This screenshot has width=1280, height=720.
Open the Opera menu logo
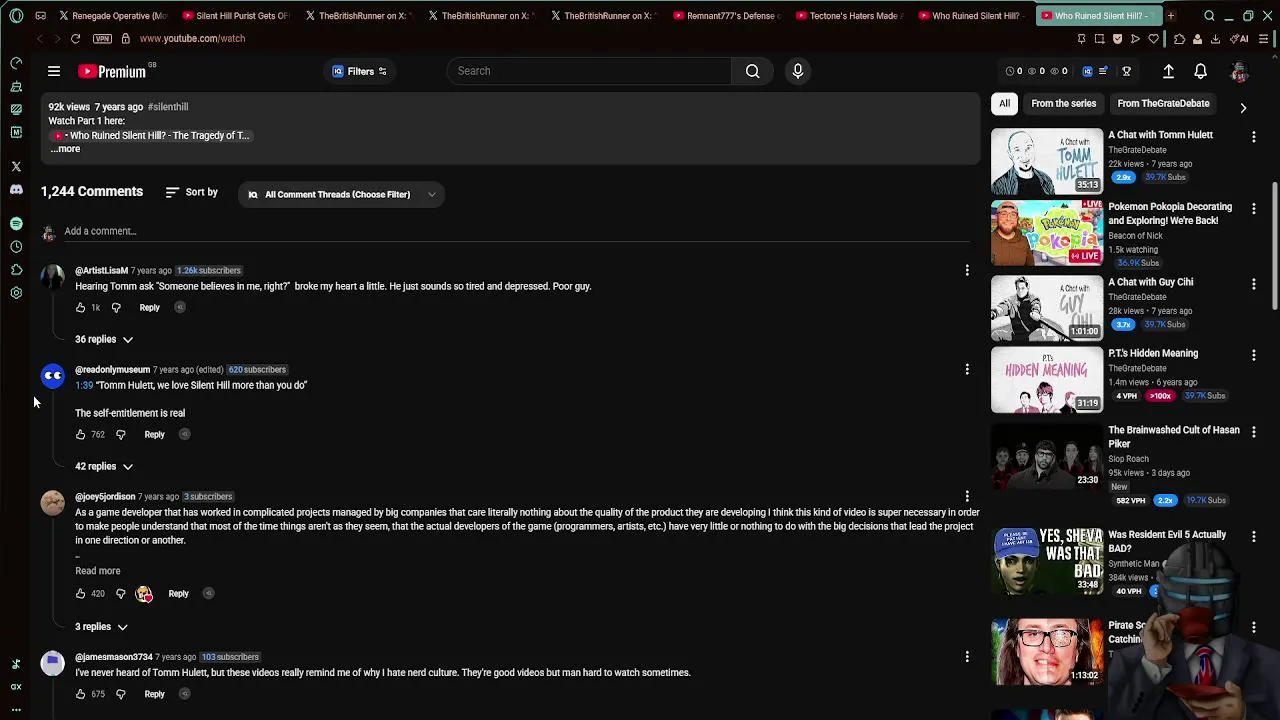(x=16, y=16)
